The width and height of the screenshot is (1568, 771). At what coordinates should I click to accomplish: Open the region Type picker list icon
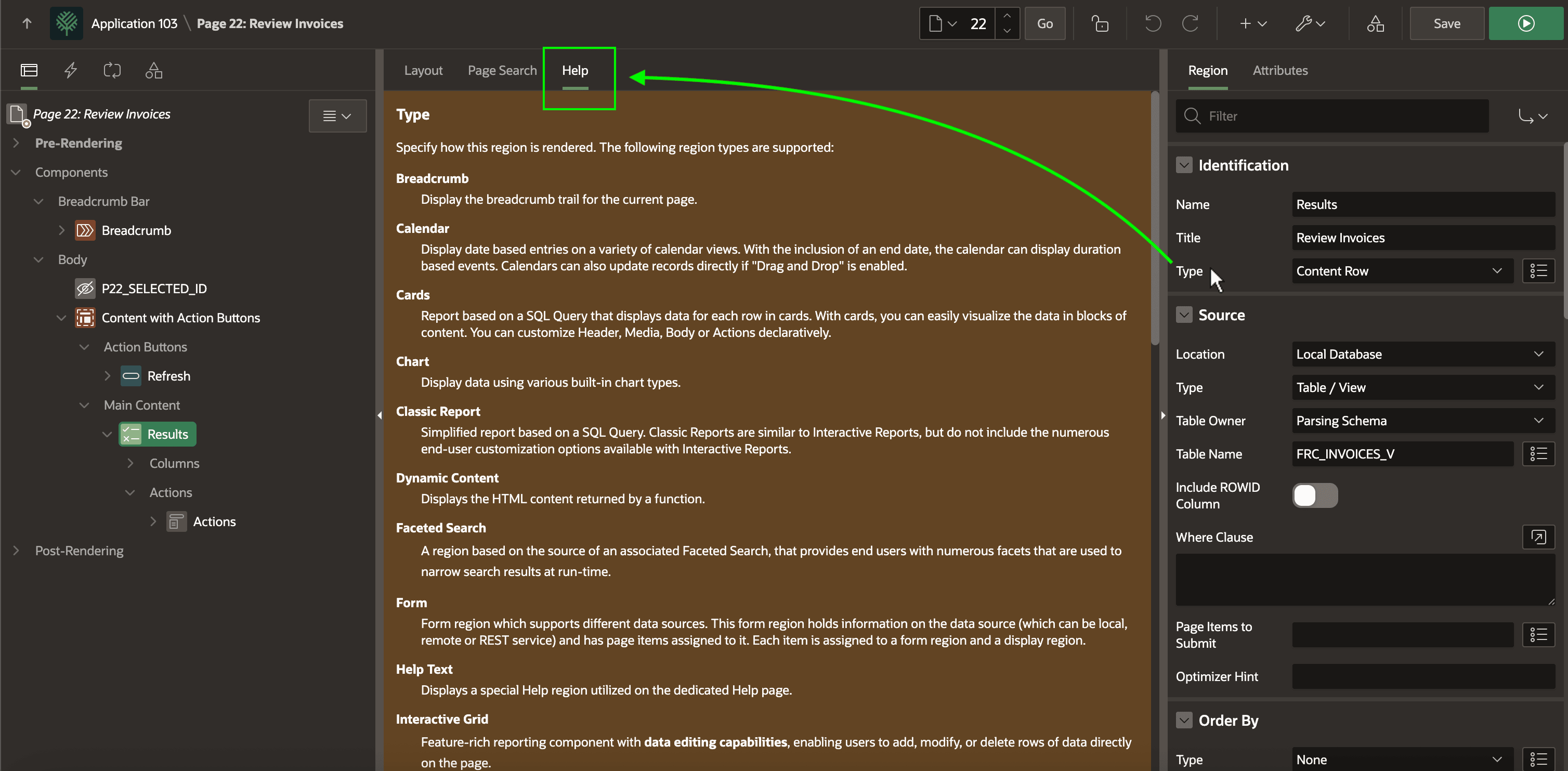(x=1538, y=271)
